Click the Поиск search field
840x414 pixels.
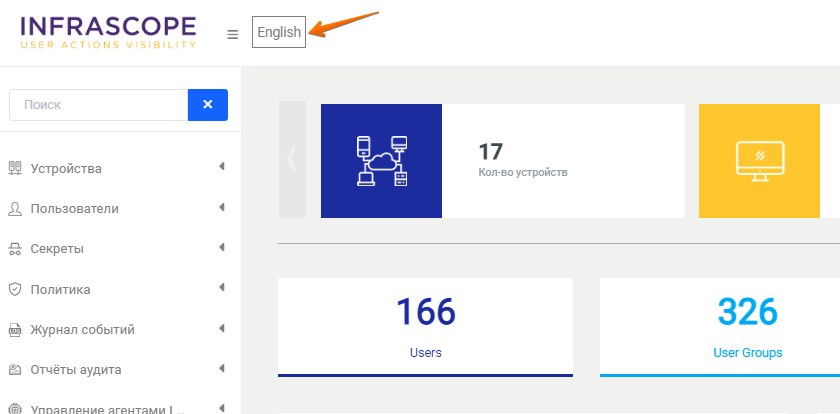(99, 105)
